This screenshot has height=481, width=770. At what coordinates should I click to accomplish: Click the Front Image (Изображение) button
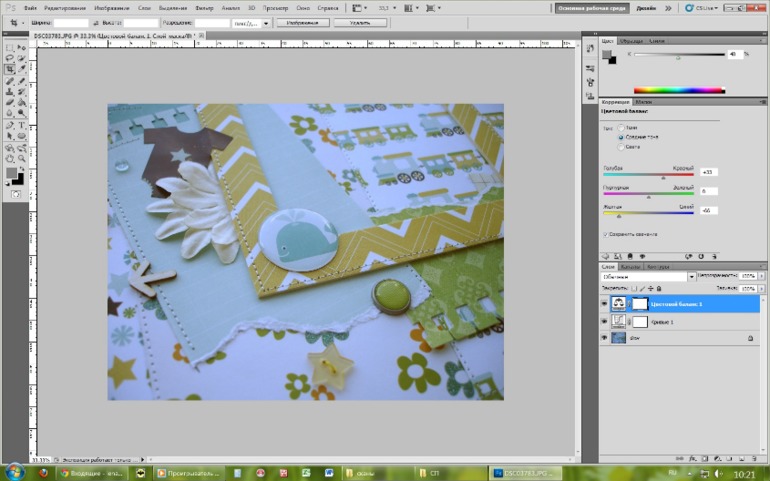point(302,22)
